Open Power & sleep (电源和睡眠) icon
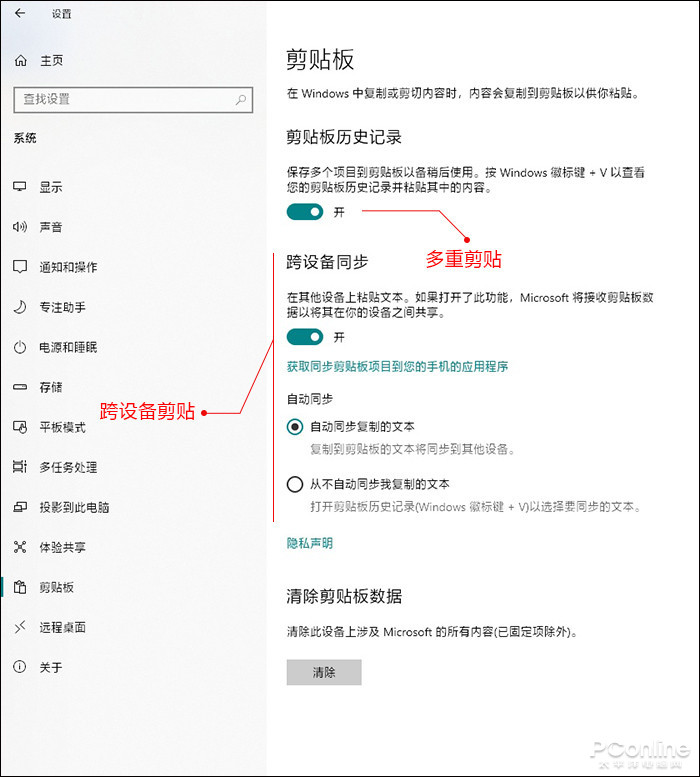The image size is (700, 777). tap(20, 347)
